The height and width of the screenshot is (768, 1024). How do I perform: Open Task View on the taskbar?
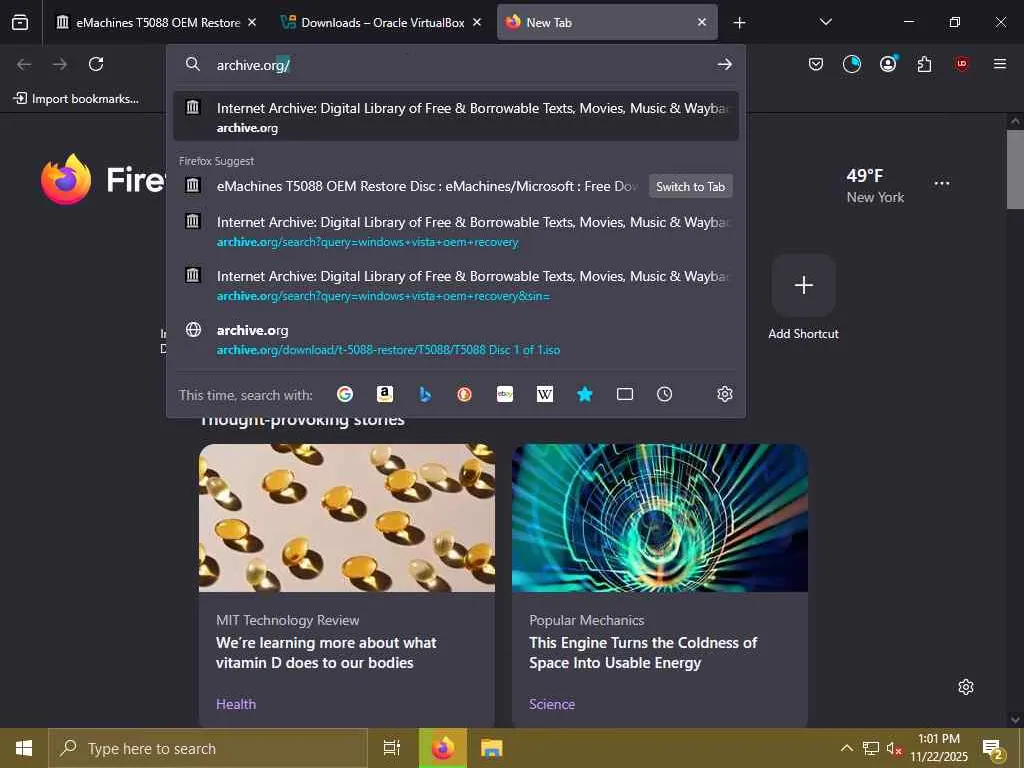point(392,748)
